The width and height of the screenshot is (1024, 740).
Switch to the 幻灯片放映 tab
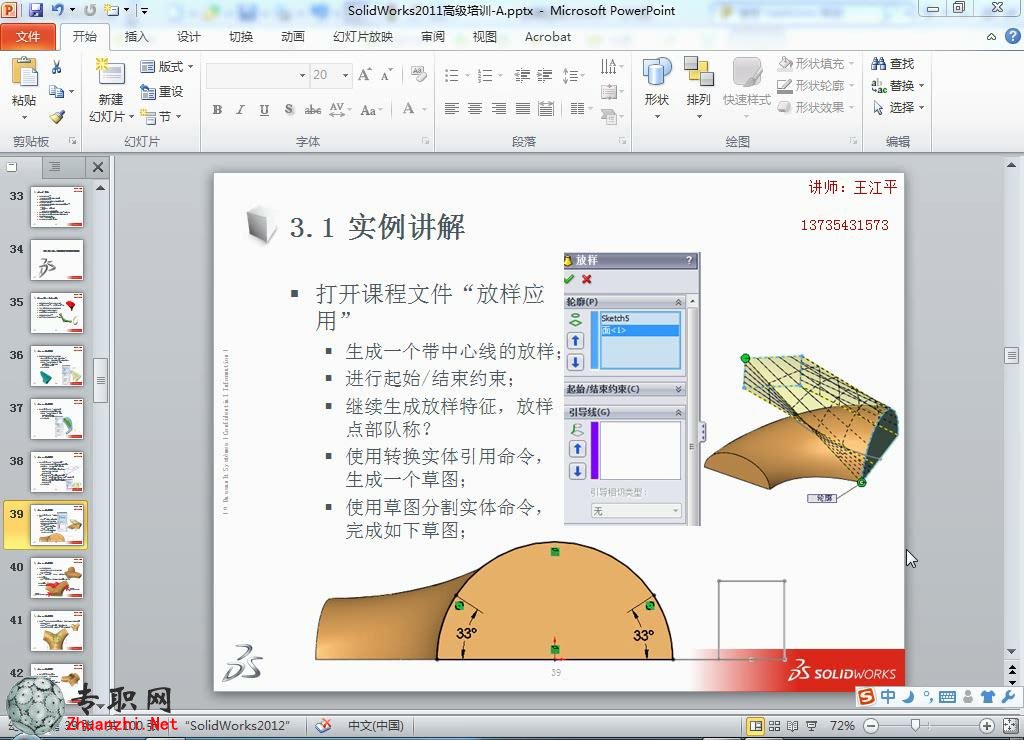pyautogui.click(x=363, y=37)
